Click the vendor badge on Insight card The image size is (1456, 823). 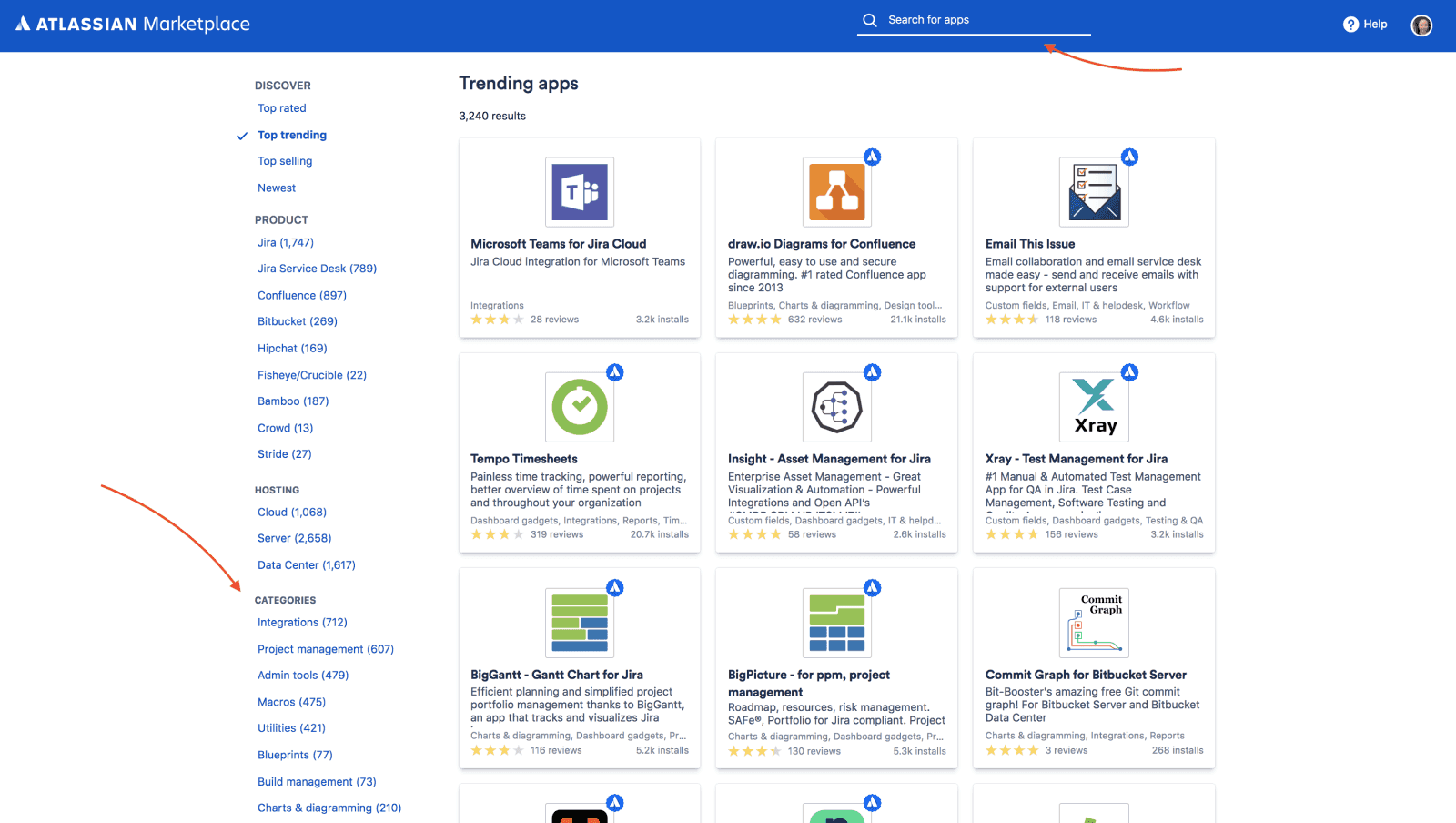click(x=873, y=371)
